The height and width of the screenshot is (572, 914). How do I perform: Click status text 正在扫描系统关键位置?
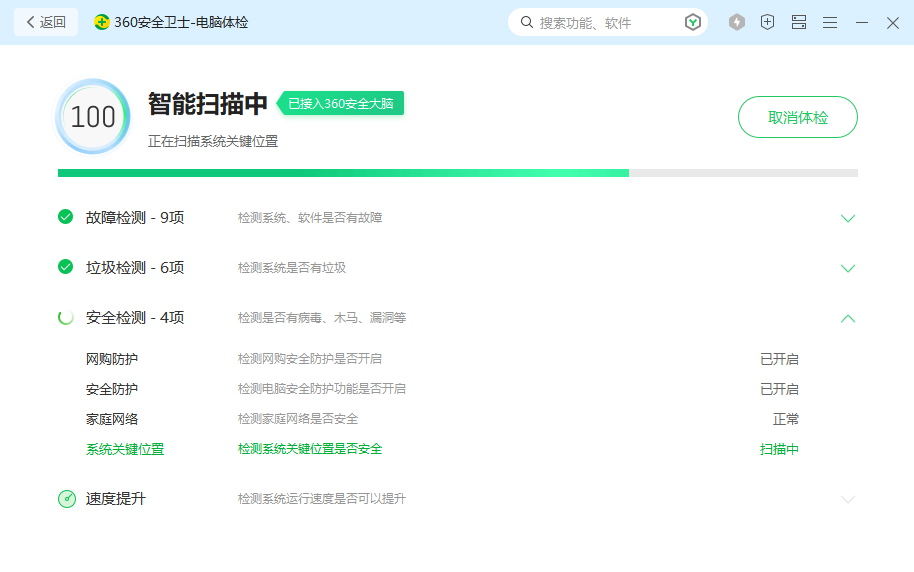coord(213,141)
